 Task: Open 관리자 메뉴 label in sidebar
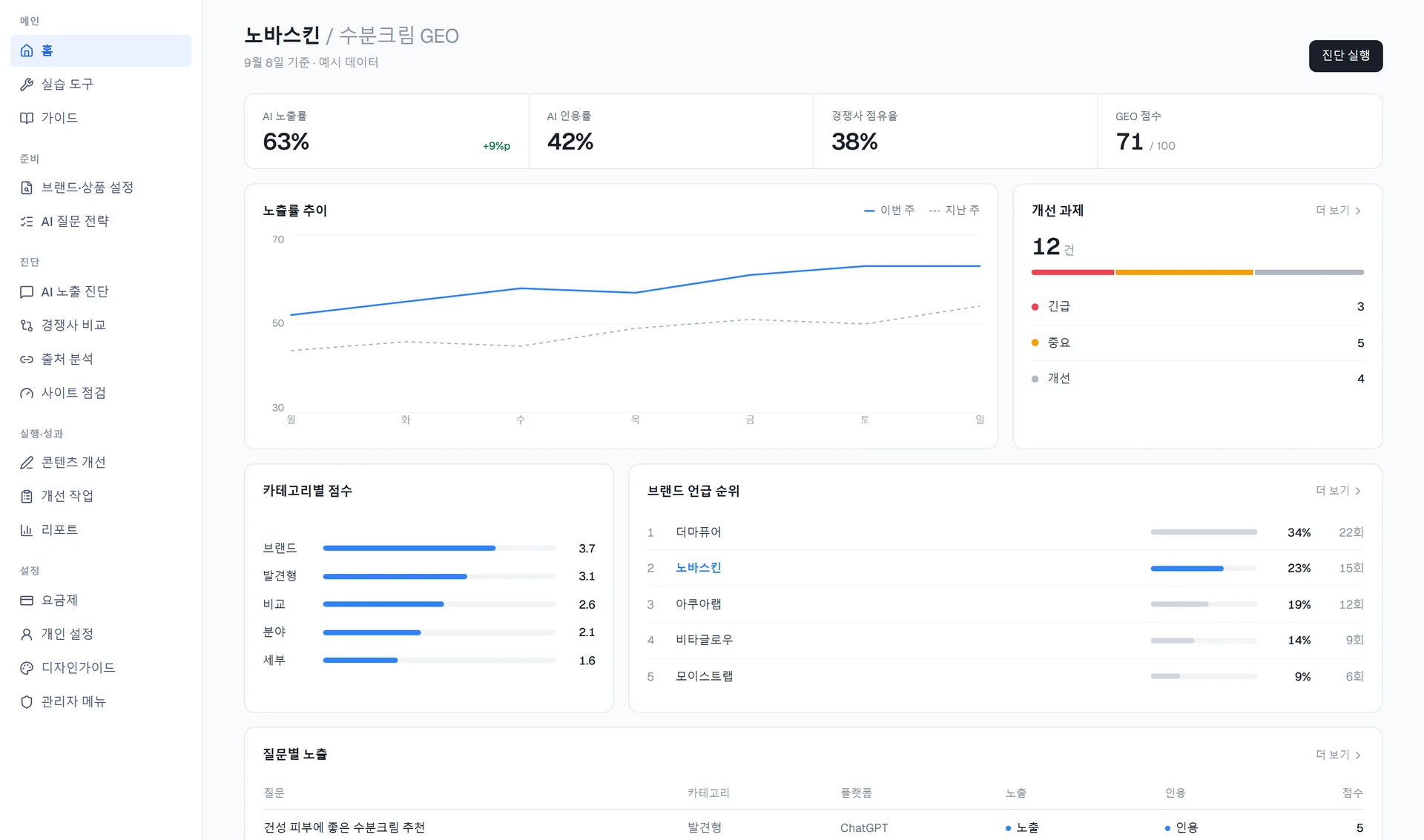click(73, 701)
